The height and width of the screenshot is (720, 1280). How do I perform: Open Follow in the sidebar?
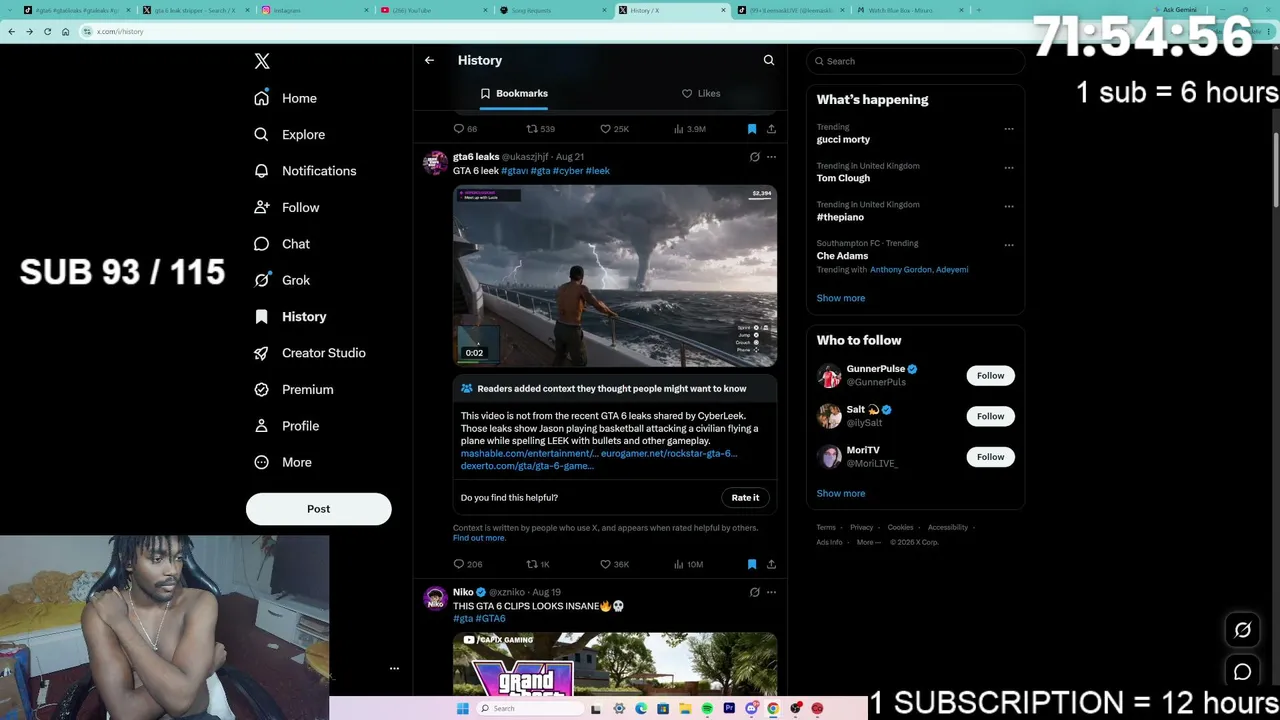click(x=287, y=208)
